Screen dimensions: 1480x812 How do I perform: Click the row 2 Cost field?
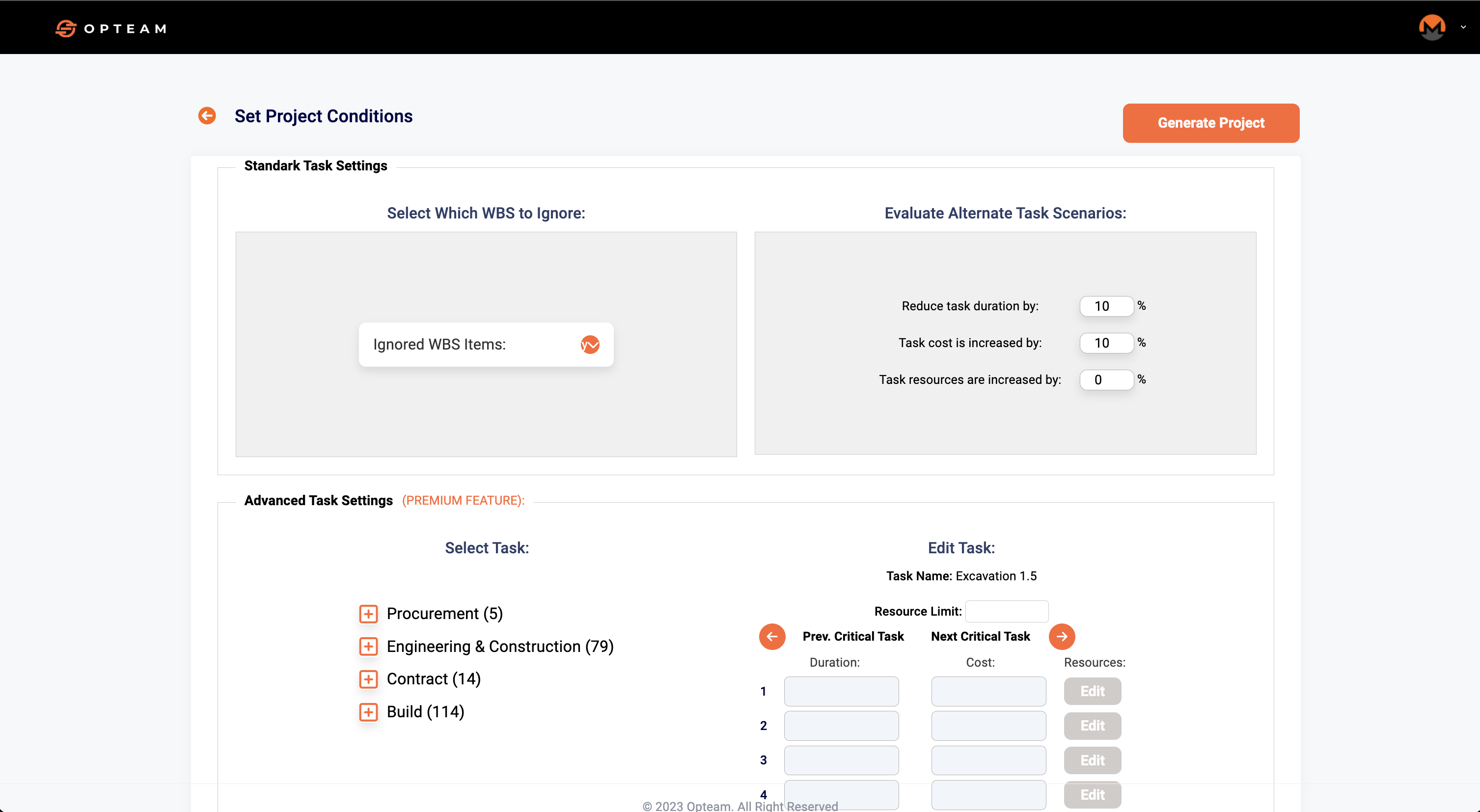click(x=988, y=726)
